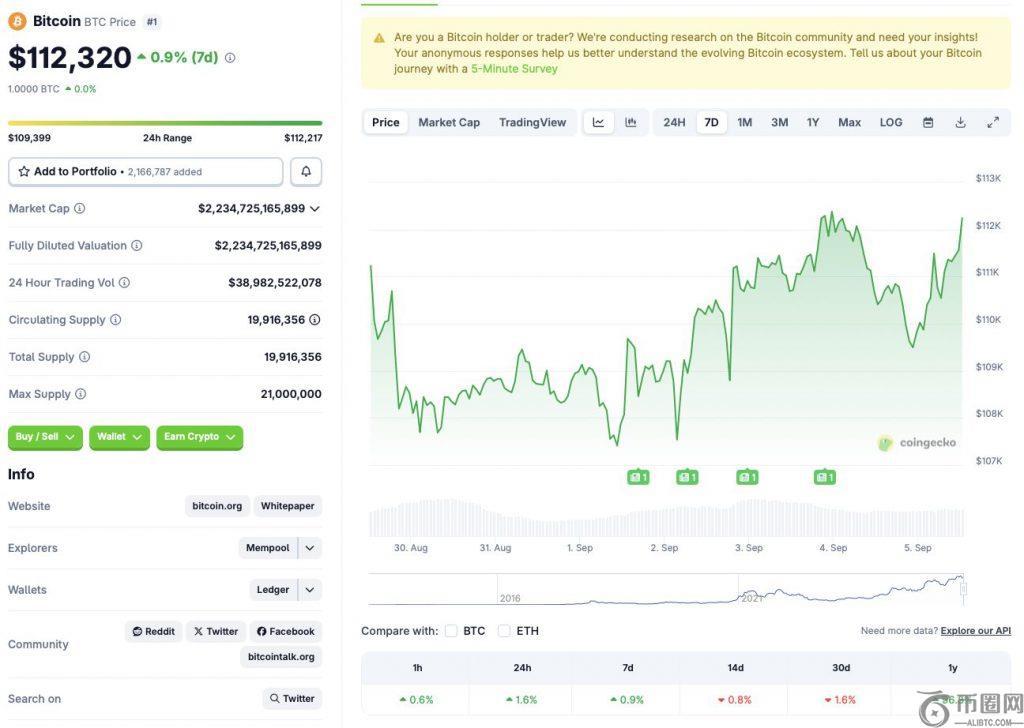Switch to the TradingView chart tab
This screenshot has height=728, width=1024.
(x=532, y=122)
